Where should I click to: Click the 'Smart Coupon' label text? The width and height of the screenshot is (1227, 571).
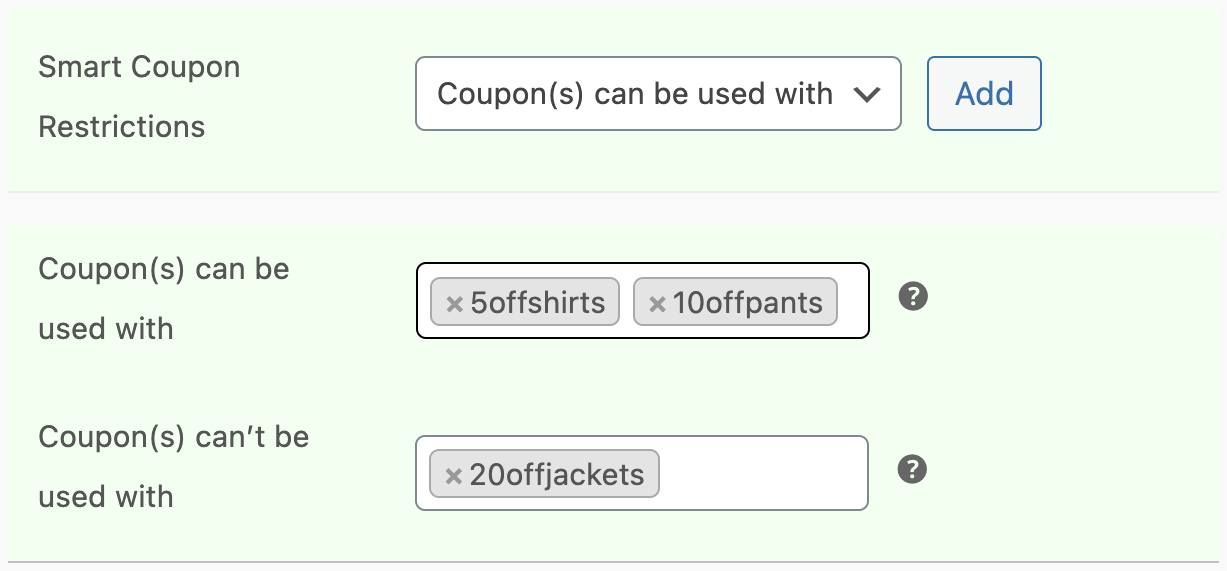pyautogui.click(x=139, y=68)
